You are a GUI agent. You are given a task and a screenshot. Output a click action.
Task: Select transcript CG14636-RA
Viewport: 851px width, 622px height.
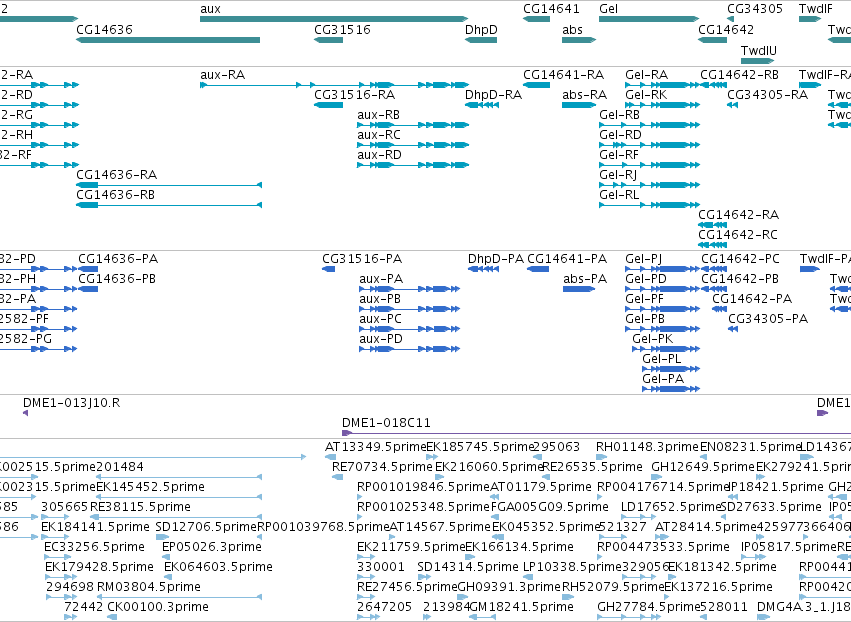click(x=117, y=175)
